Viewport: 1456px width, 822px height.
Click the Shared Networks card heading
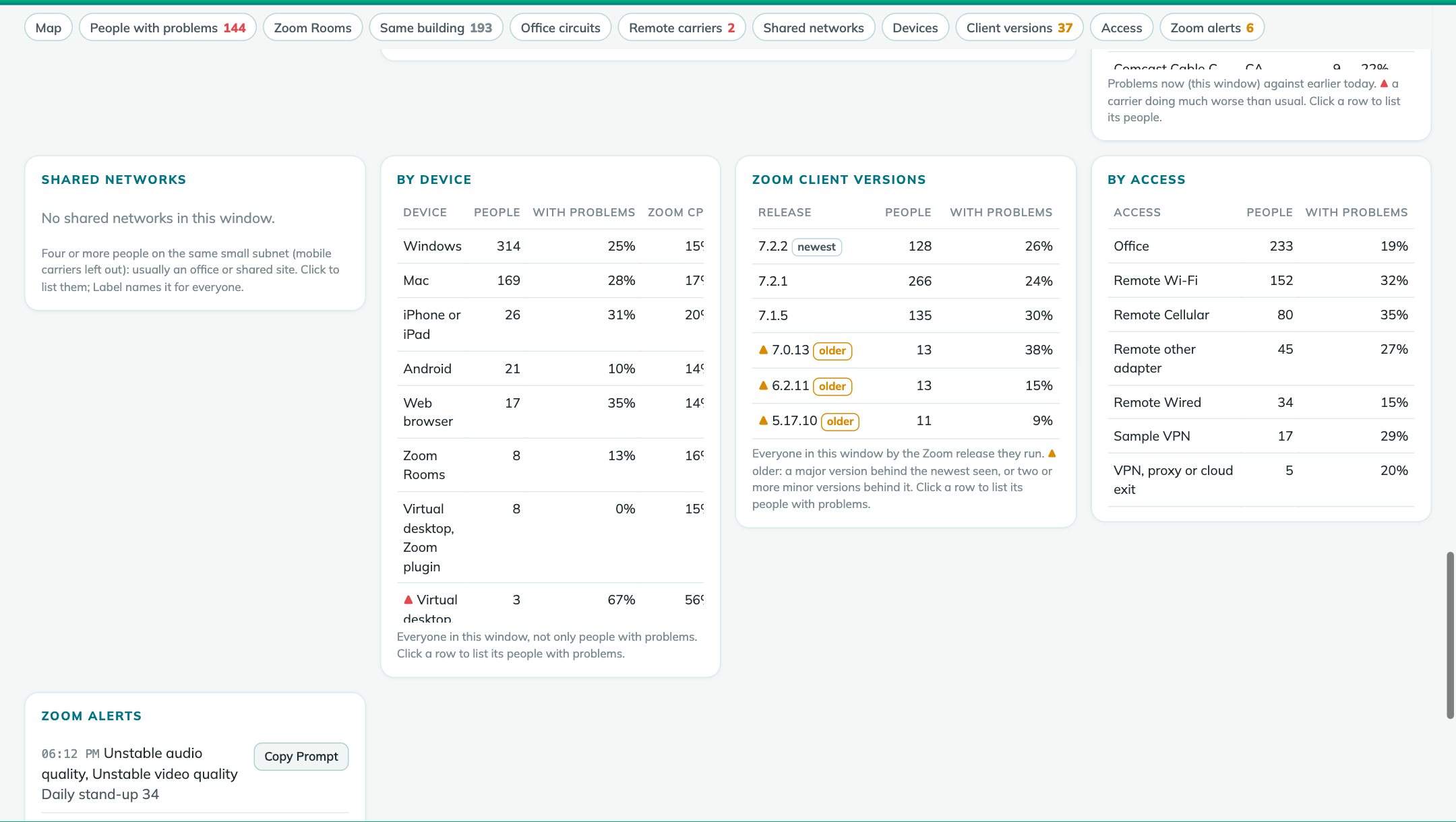(x=114, y=179)
